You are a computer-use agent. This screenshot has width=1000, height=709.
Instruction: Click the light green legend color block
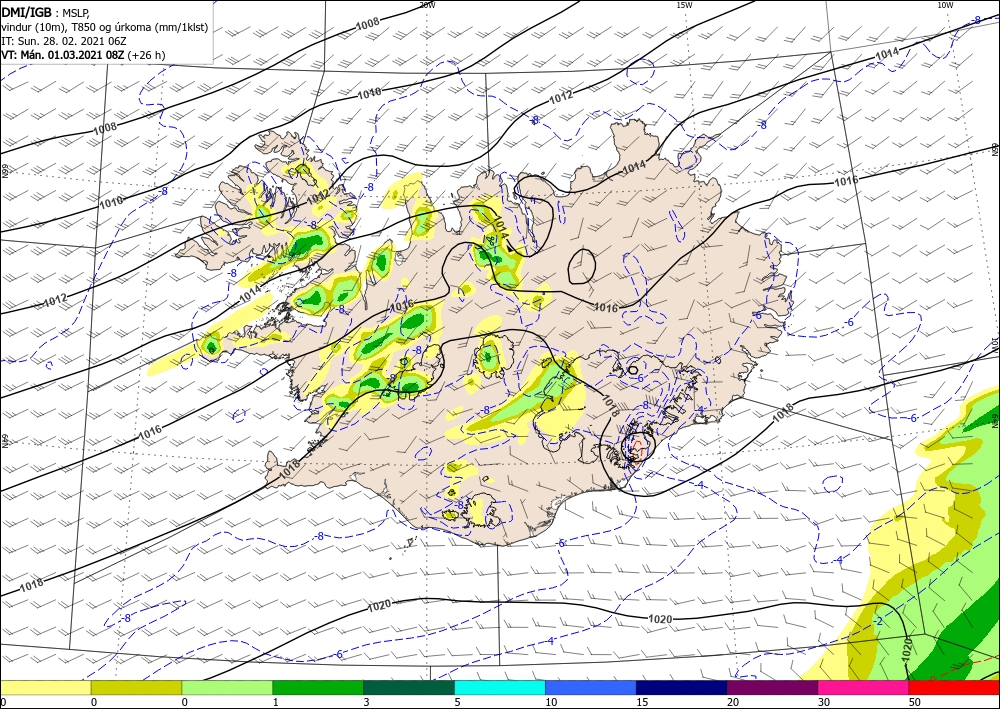(227, 687)
